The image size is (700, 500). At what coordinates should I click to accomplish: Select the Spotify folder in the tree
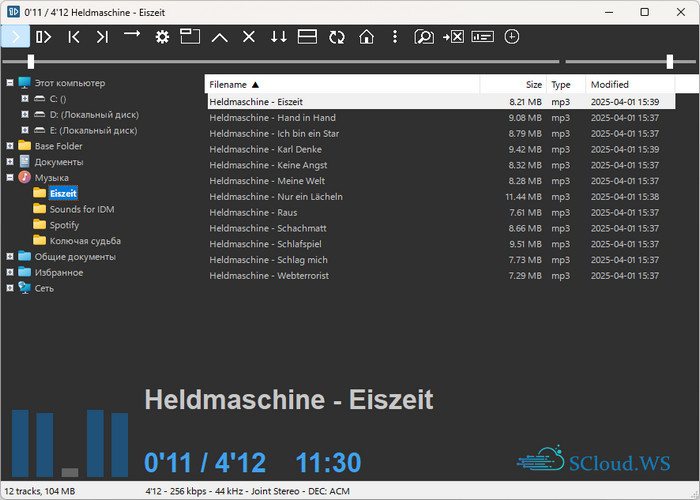click(64, 225)
